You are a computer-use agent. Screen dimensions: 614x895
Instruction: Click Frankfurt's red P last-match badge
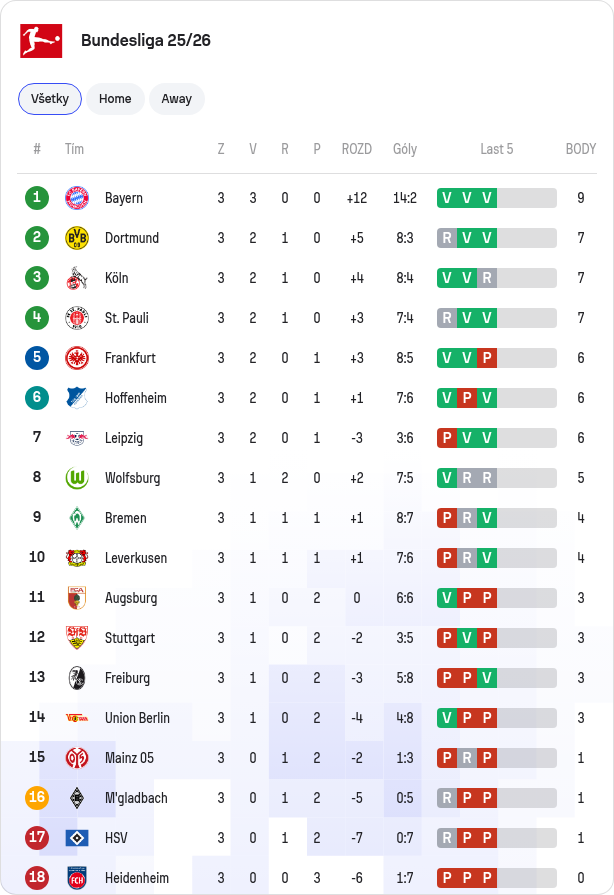[x=487, y=358]
